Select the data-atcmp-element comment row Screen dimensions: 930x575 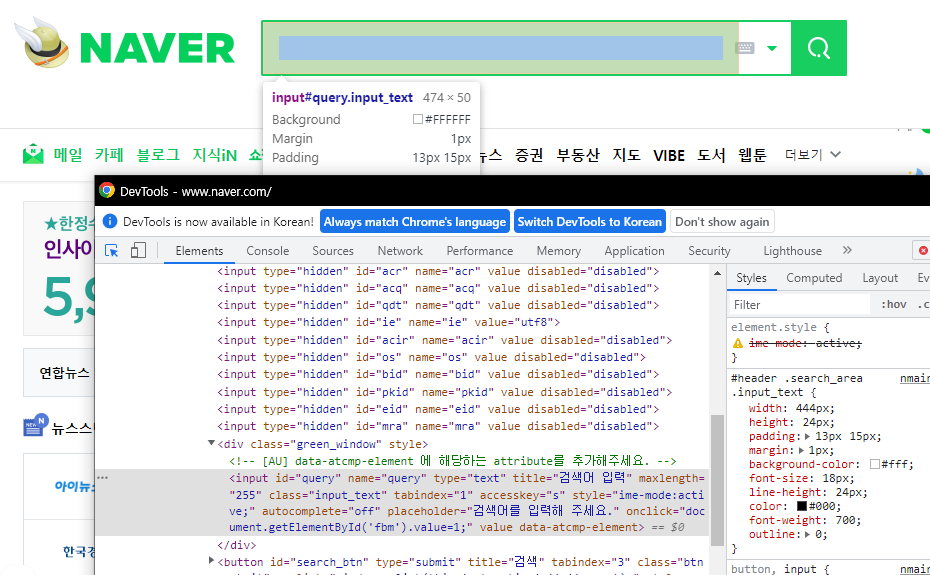click(453, 461)
